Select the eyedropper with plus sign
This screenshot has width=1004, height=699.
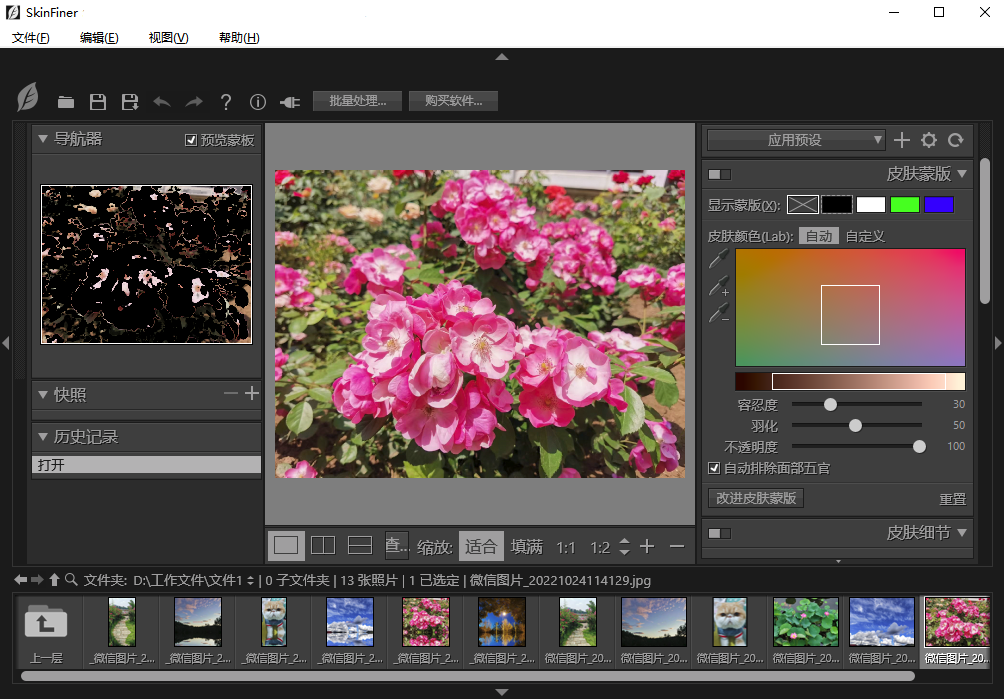click(x=719, y=287)
